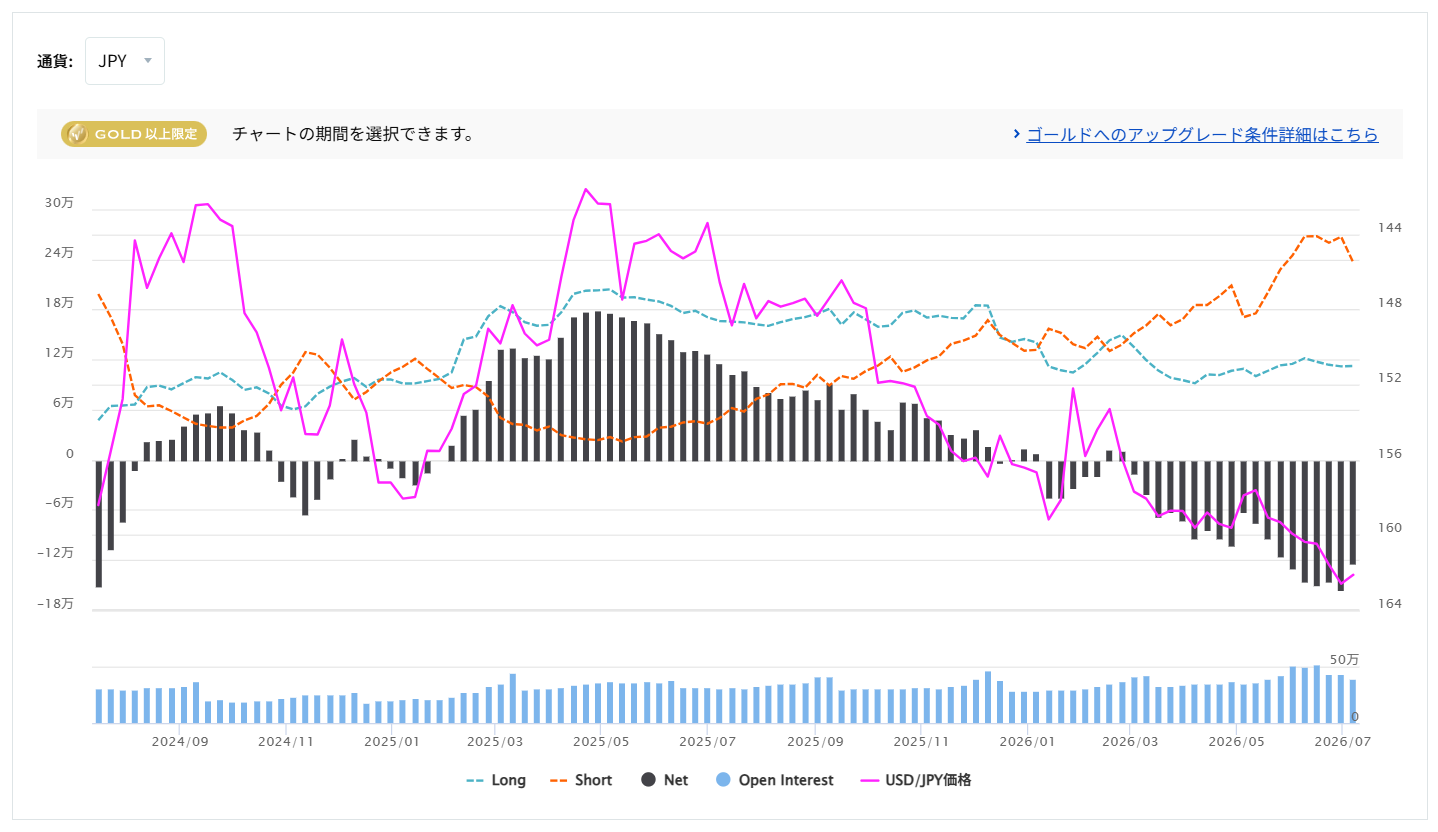The height and width of the screenshot is (832, 1438).
Task: Toggle Open Interest series in legend
Action: (x=775, y=780)
